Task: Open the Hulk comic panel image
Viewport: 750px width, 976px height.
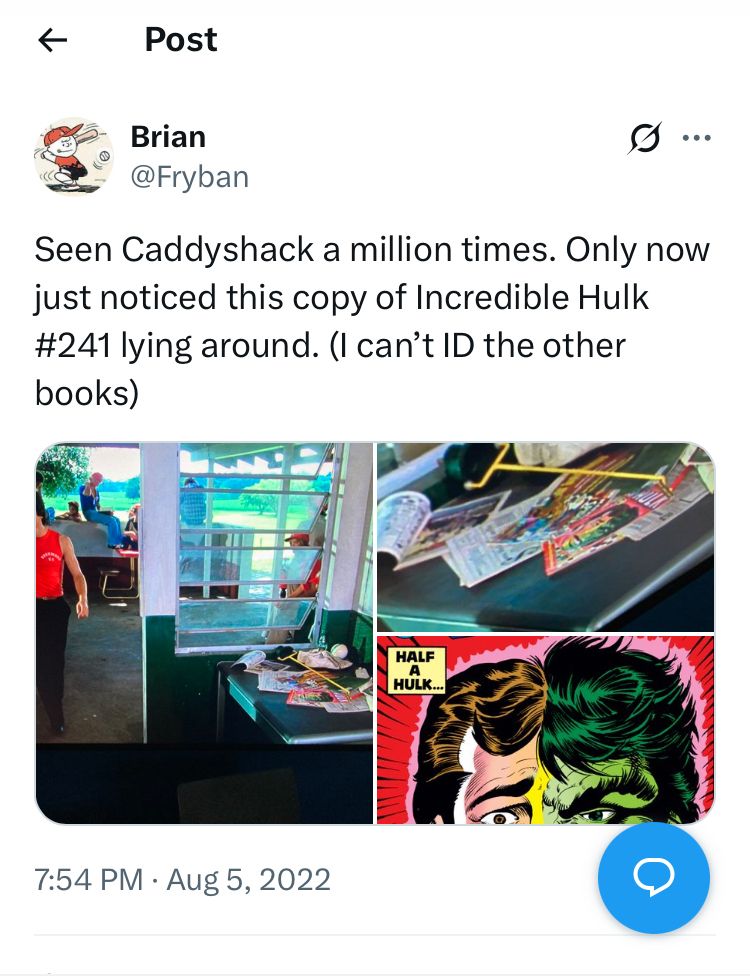Action: (546, 730)
